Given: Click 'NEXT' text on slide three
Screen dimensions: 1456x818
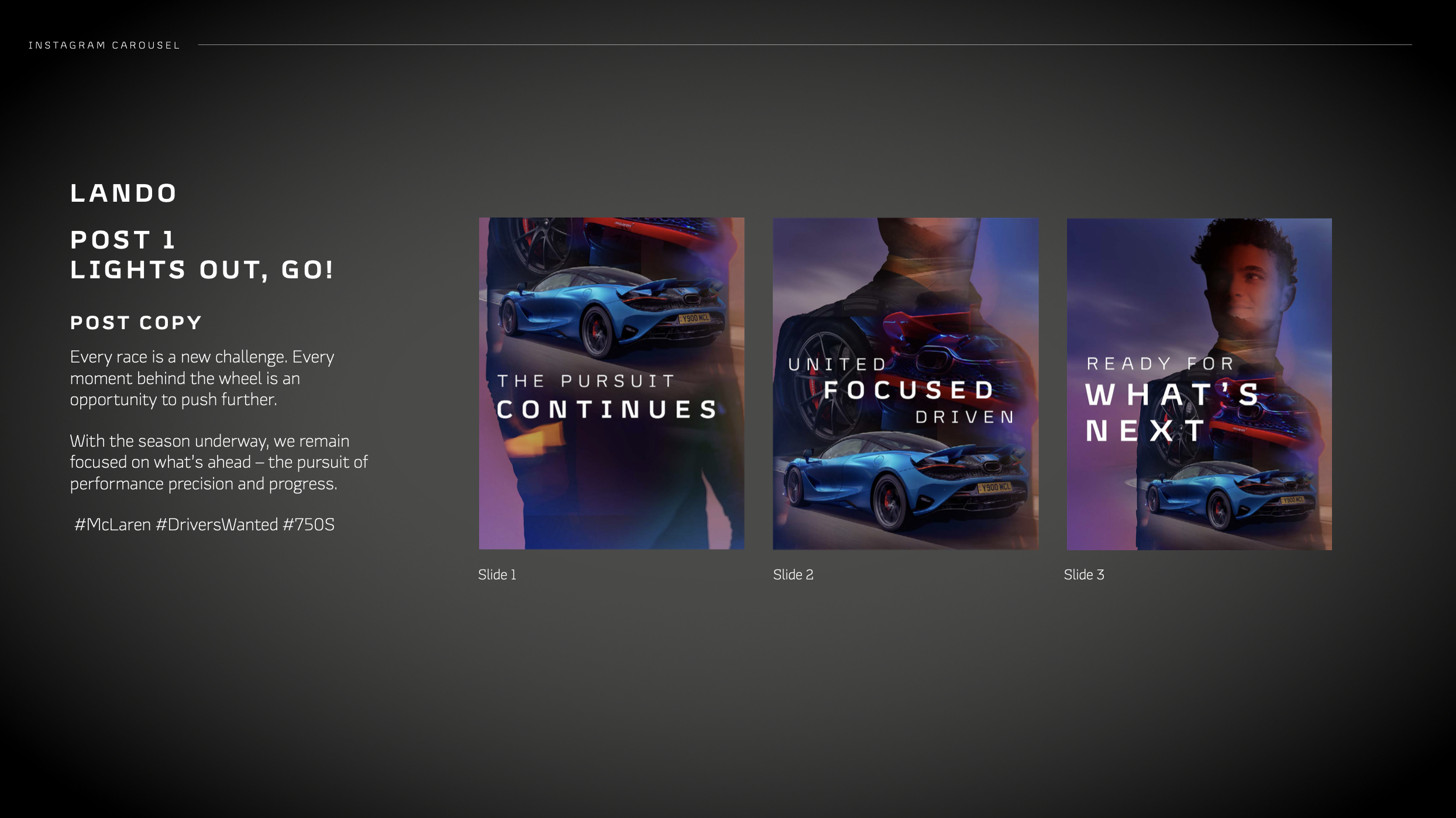Looking at the screenshot, I should click(x=1145, y=431).
